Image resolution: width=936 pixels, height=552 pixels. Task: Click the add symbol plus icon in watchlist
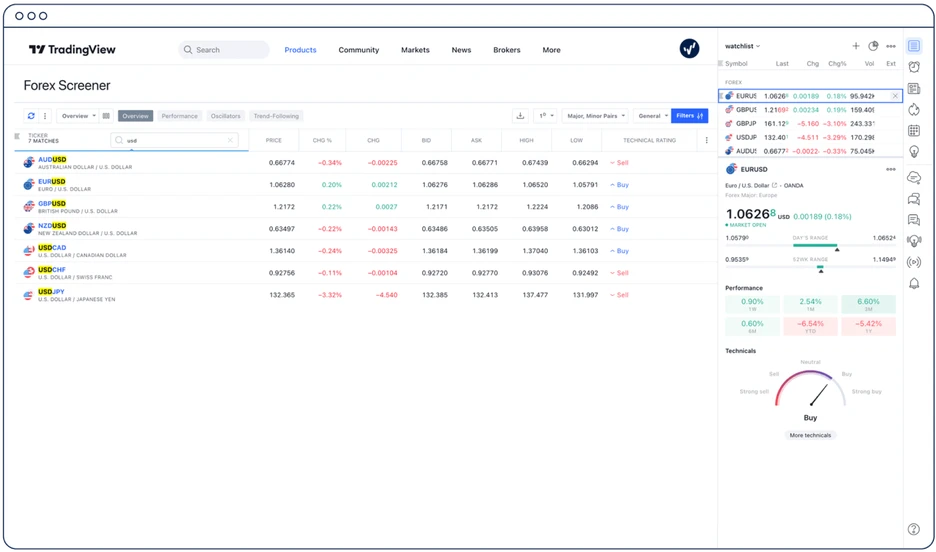(855, 46)
